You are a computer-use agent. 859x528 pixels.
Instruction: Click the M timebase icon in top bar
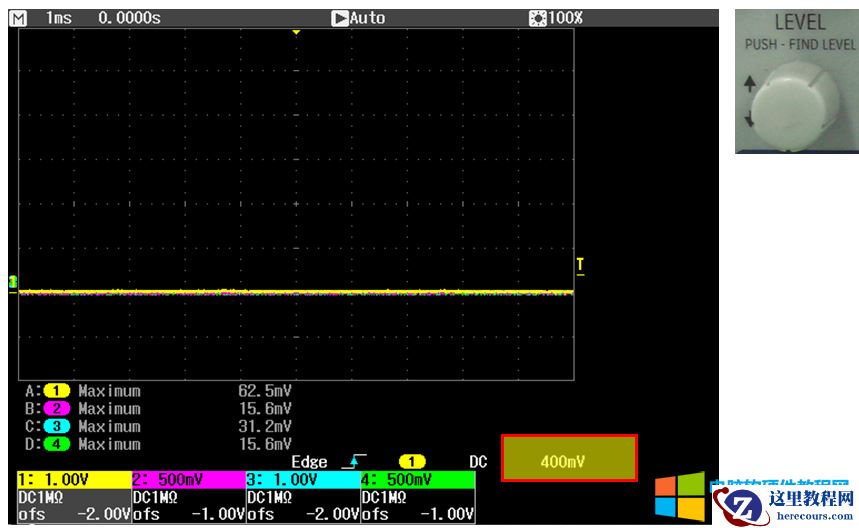click(20, 18)
